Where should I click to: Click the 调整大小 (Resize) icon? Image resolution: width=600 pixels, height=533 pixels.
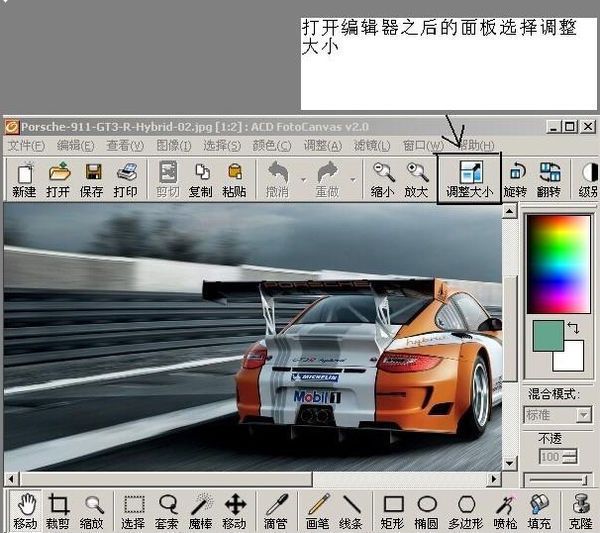point(470,179)
